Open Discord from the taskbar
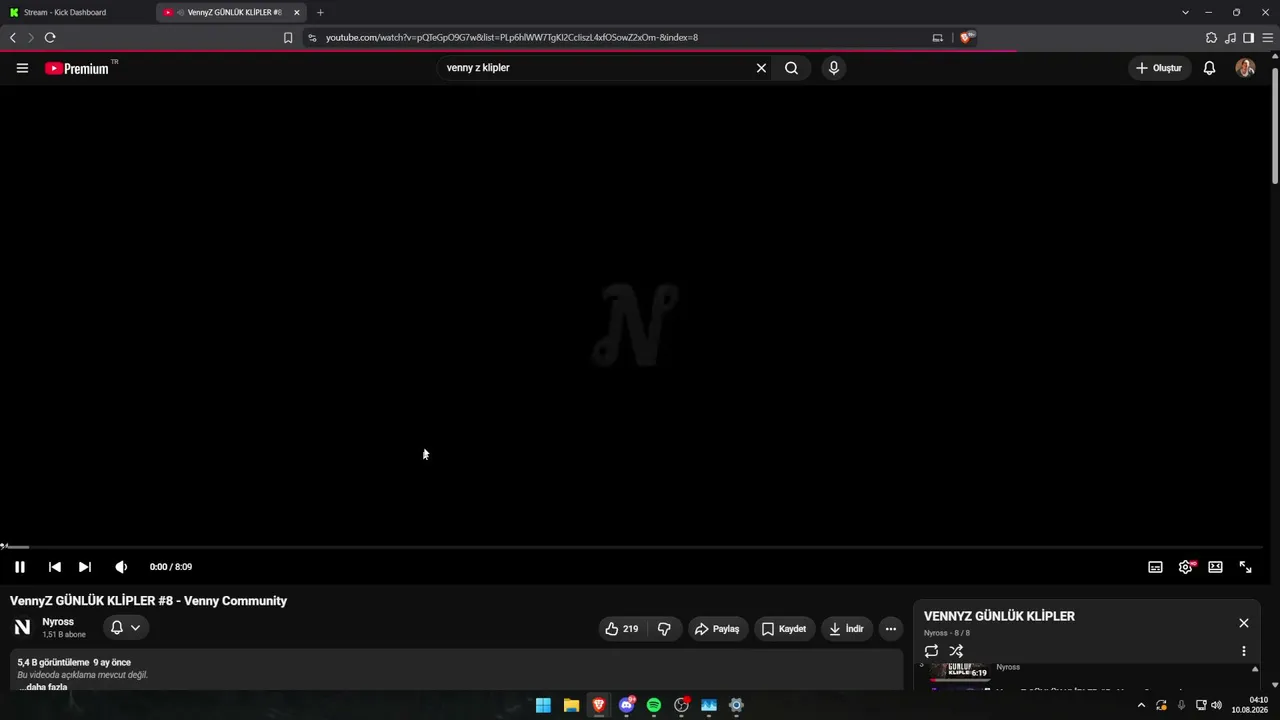The height and width of the screenshot is (720, 1280). tap(627, 705)
